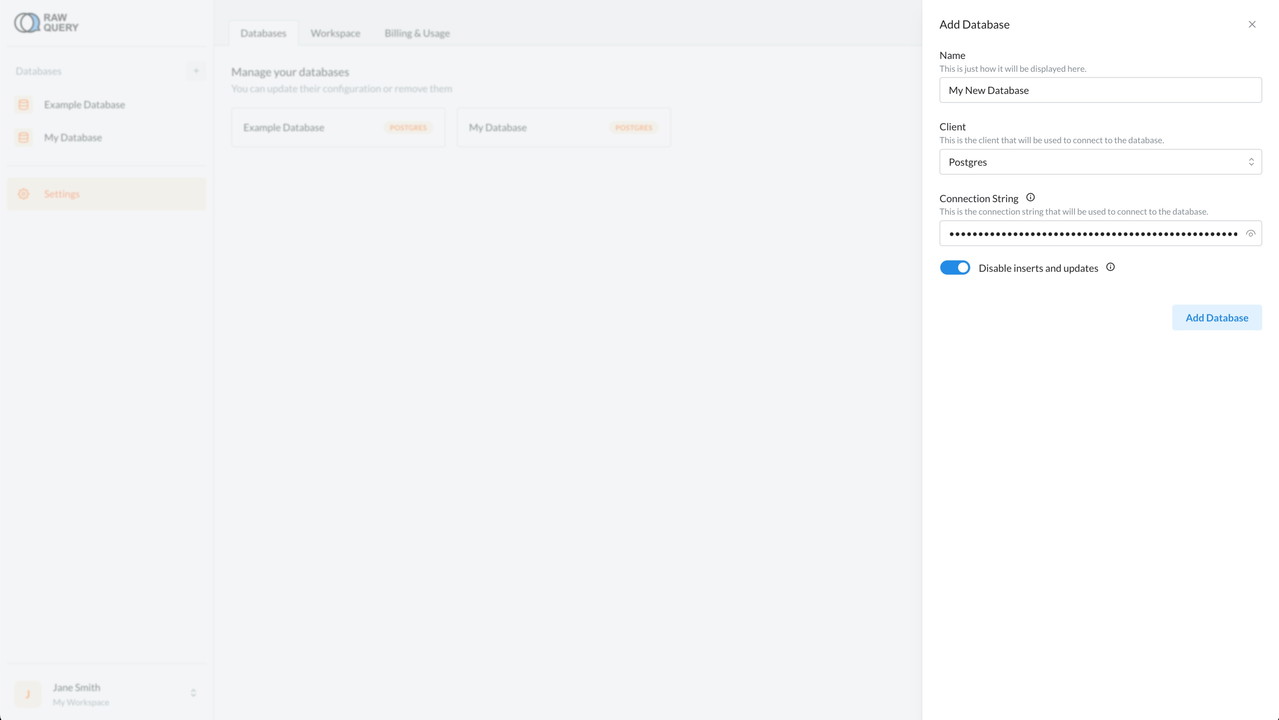
Task: Click the Settings gear icon
Action: pos(24,194)
